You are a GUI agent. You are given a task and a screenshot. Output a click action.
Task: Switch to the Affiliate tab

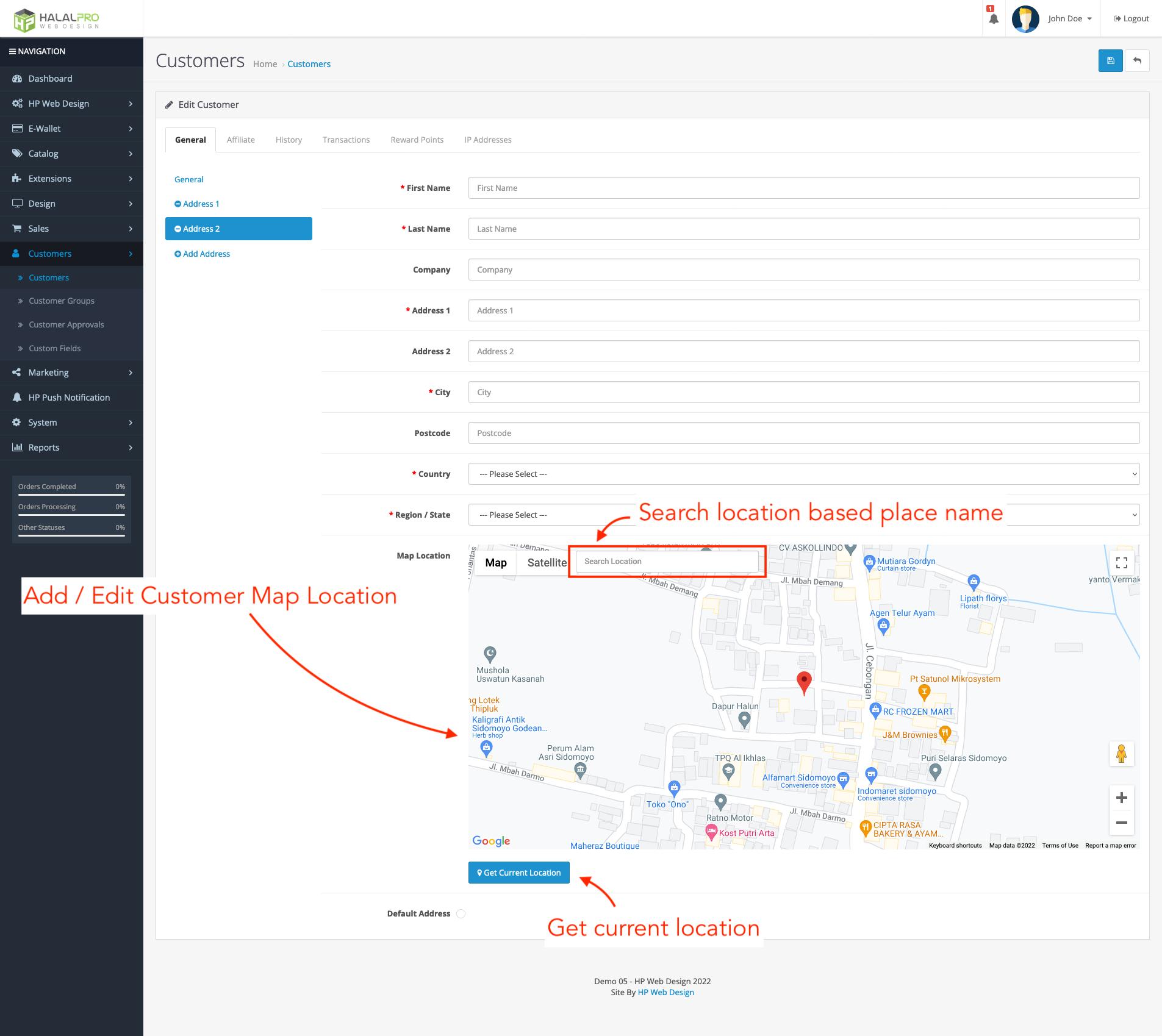[240, 140]
